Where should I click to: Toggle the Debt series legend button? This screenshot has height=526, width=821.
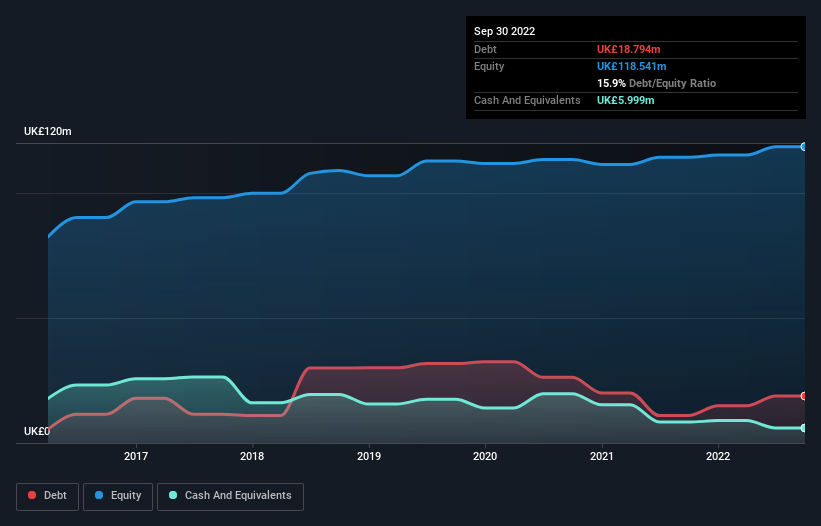click(48, 496)
